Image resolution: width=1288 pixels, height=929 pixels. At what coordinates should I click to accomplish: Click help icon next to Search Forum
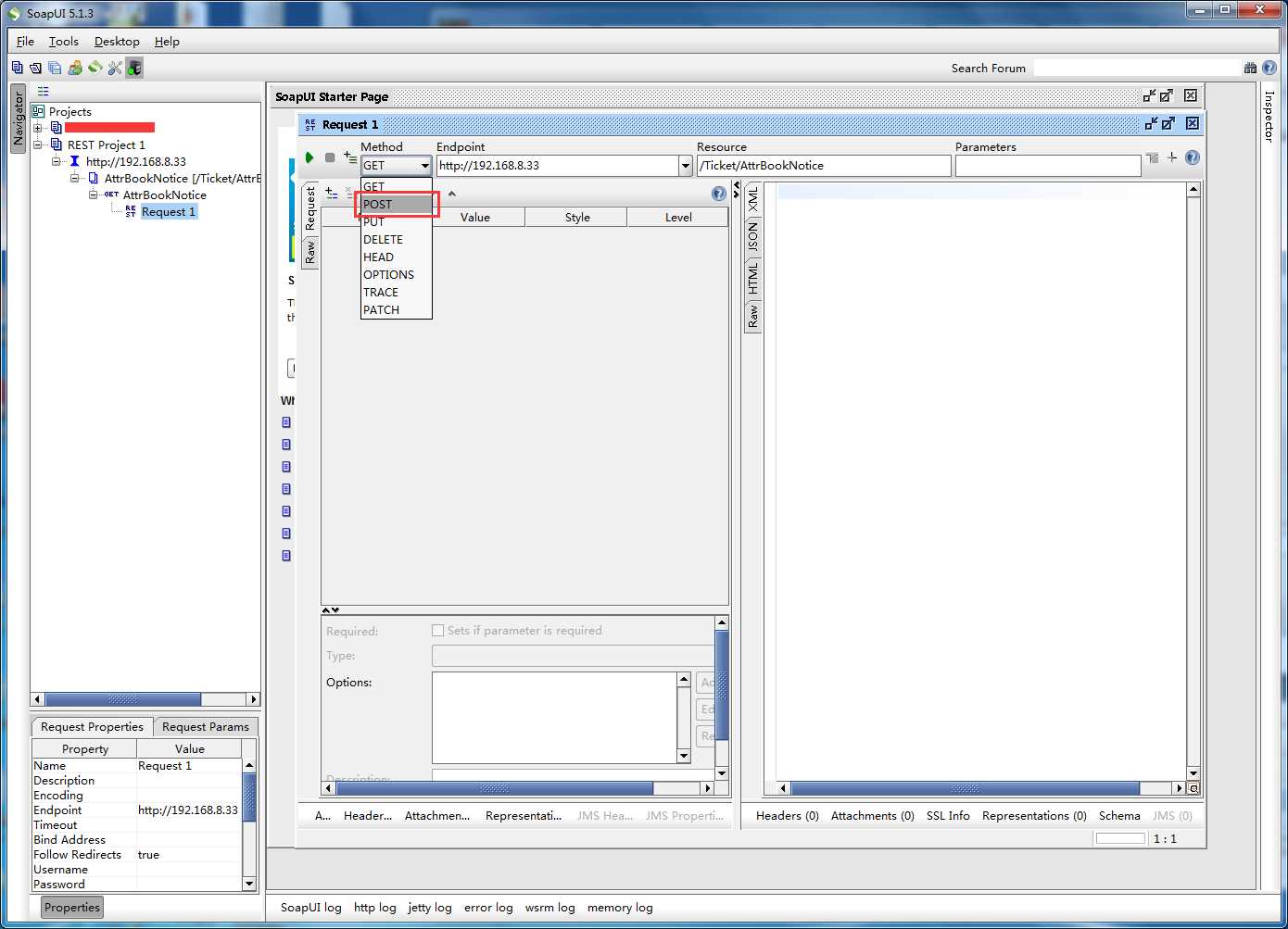click(1269, 68)
